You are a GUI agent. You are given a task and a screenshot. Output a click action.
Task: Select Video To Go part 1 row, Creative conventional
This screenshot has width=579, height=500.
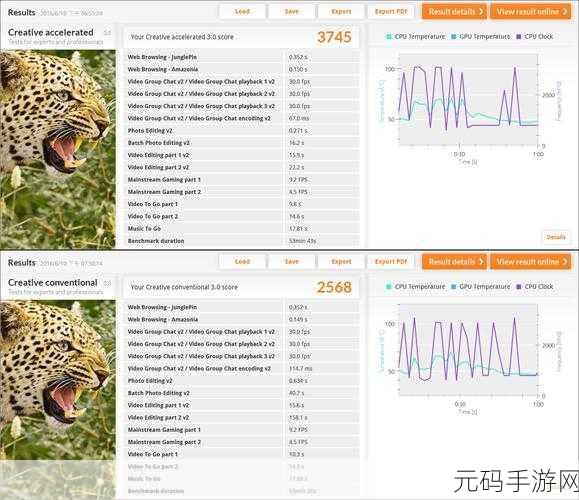[x=242, y=454]
